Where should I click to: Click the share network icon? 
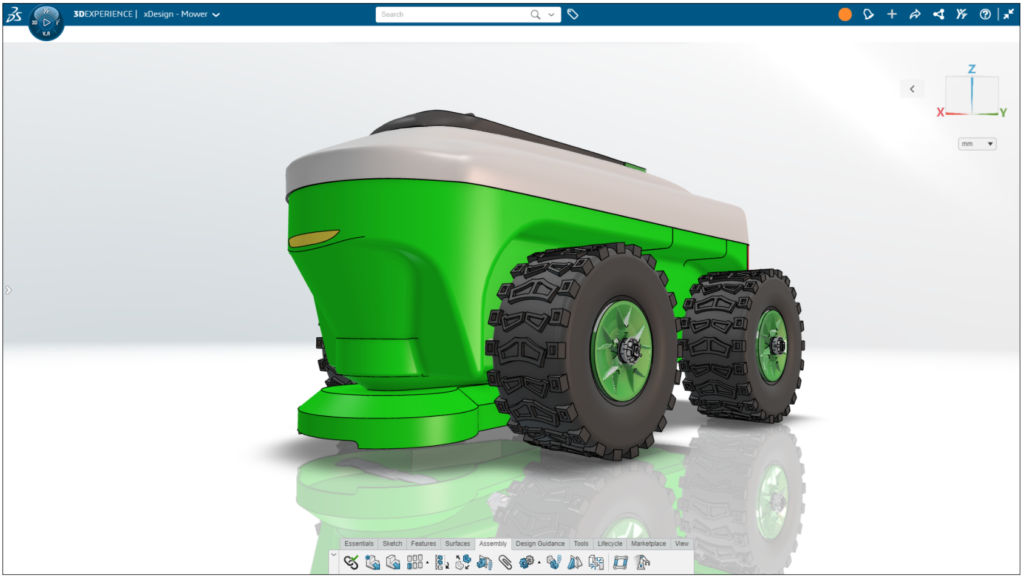point(938,15)
